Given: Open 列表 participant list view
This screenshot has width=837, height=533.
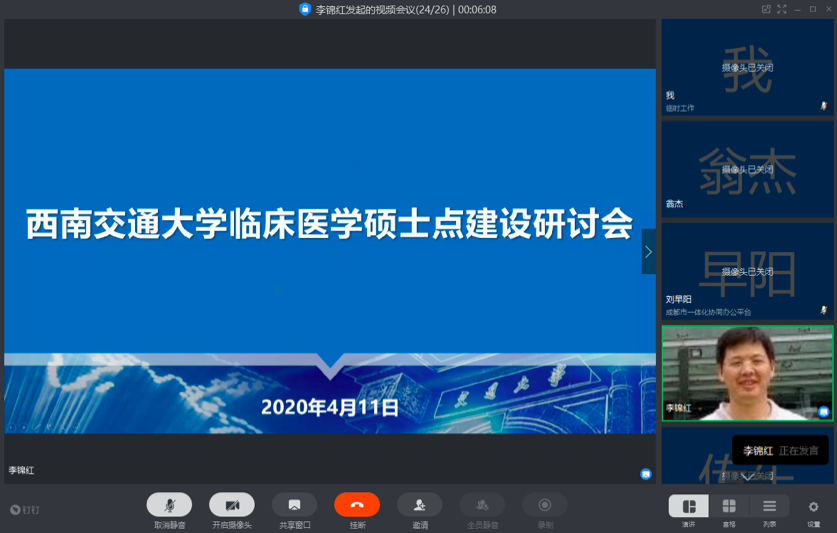Looking at the screenshot, I should pyautogui.click(x=769, y=507).
